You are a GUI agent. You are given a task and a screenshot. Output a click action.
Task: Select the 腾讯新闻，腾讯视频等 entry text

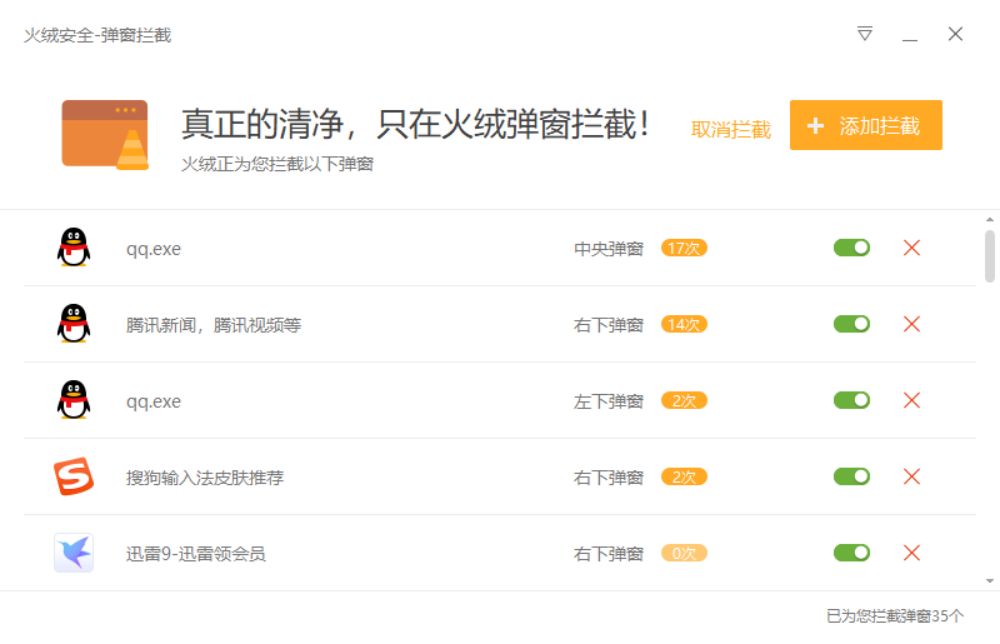(x=213, y=325)
